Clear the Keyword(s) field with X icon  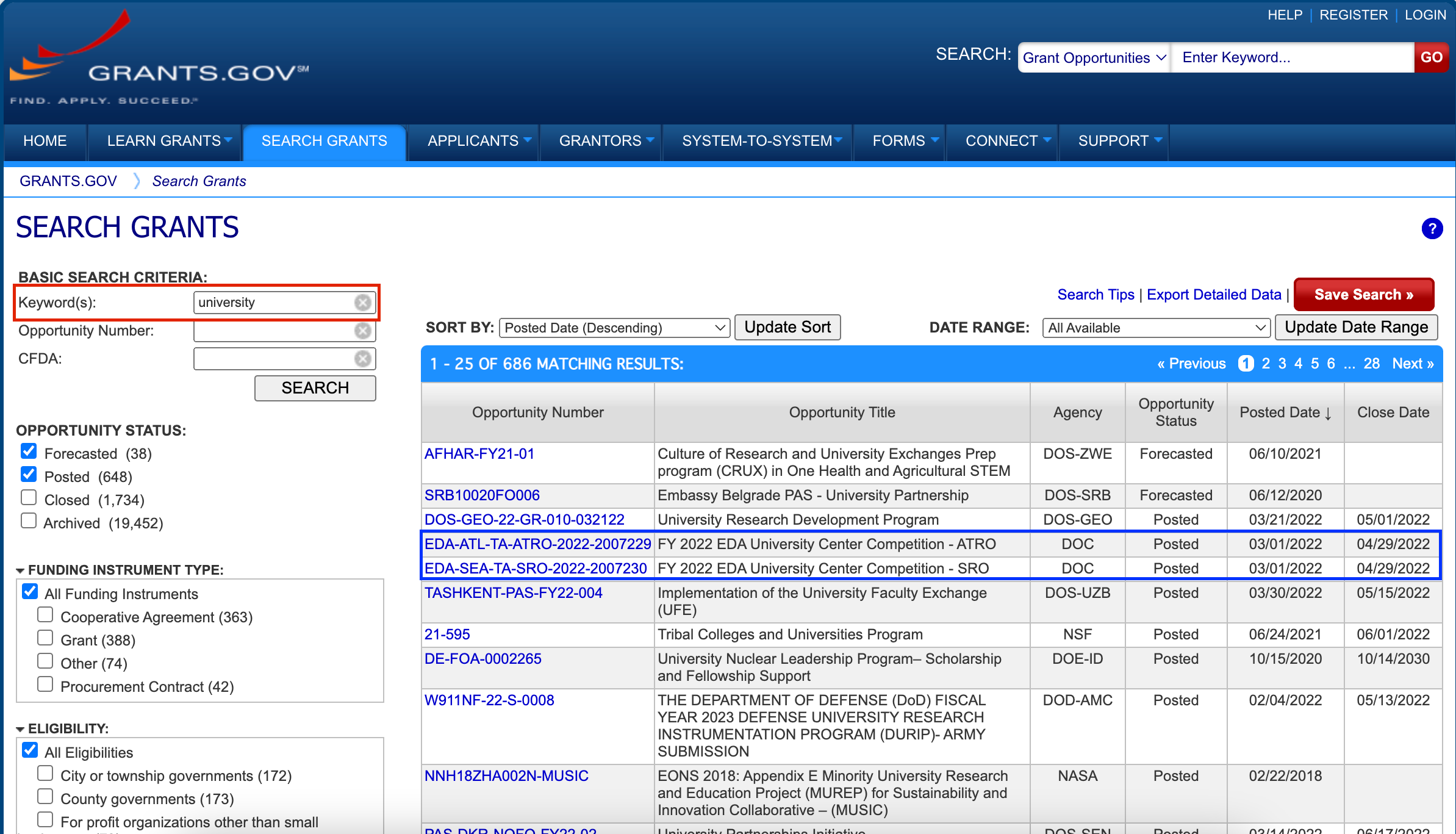click(363, 303)
